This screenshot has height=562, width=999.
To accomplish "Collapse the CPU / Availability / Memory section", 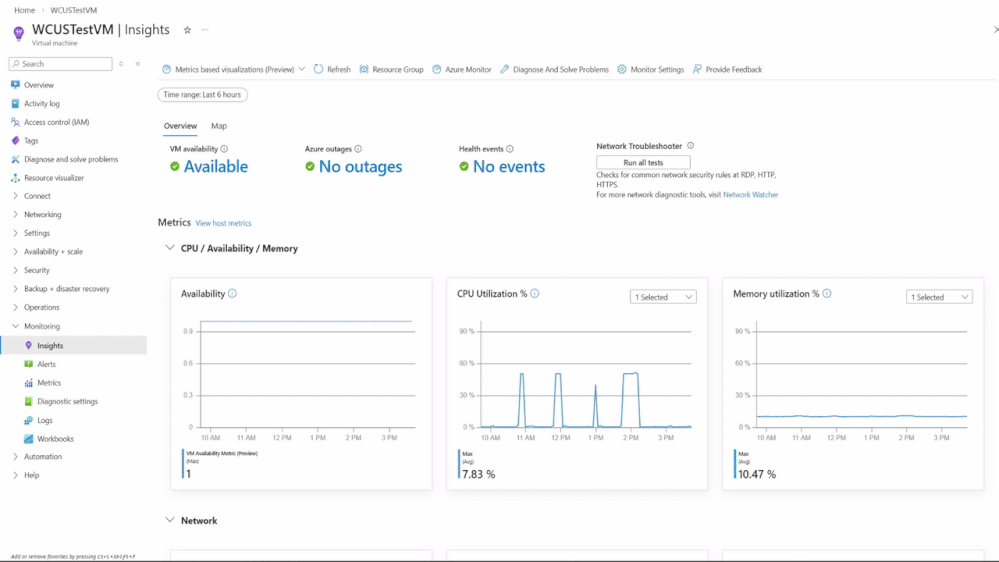I will (x=169, y=248).
